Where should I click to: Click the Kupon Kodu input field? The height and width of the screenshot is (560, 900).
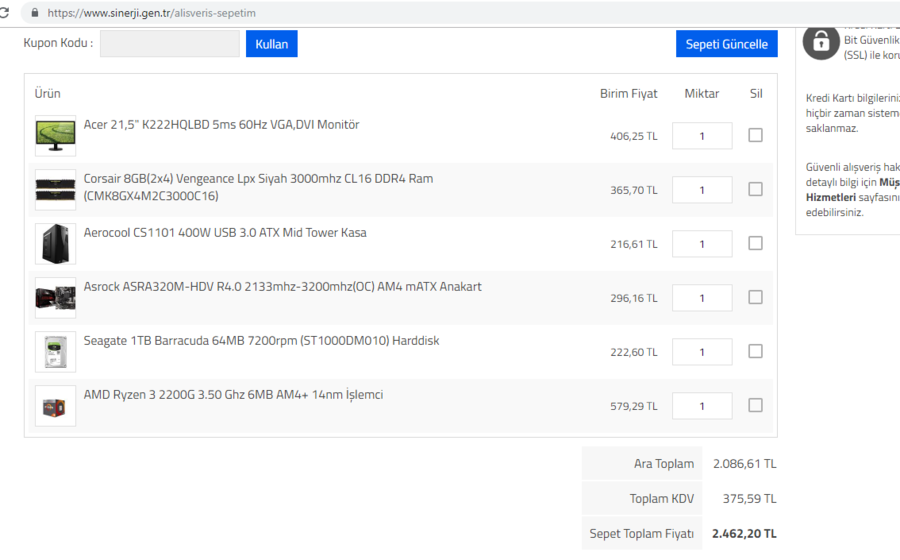coord(170,44)
